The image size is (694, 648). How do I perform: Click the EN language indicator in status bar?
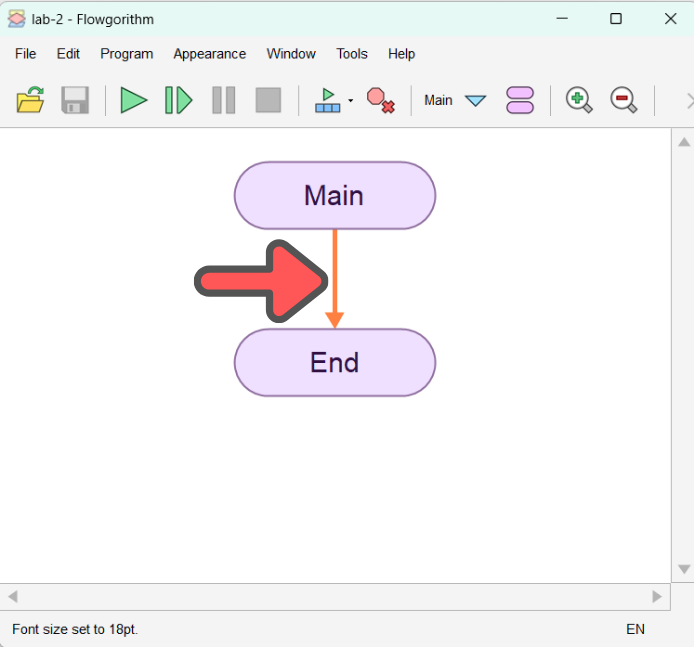(x=635, y=629)
